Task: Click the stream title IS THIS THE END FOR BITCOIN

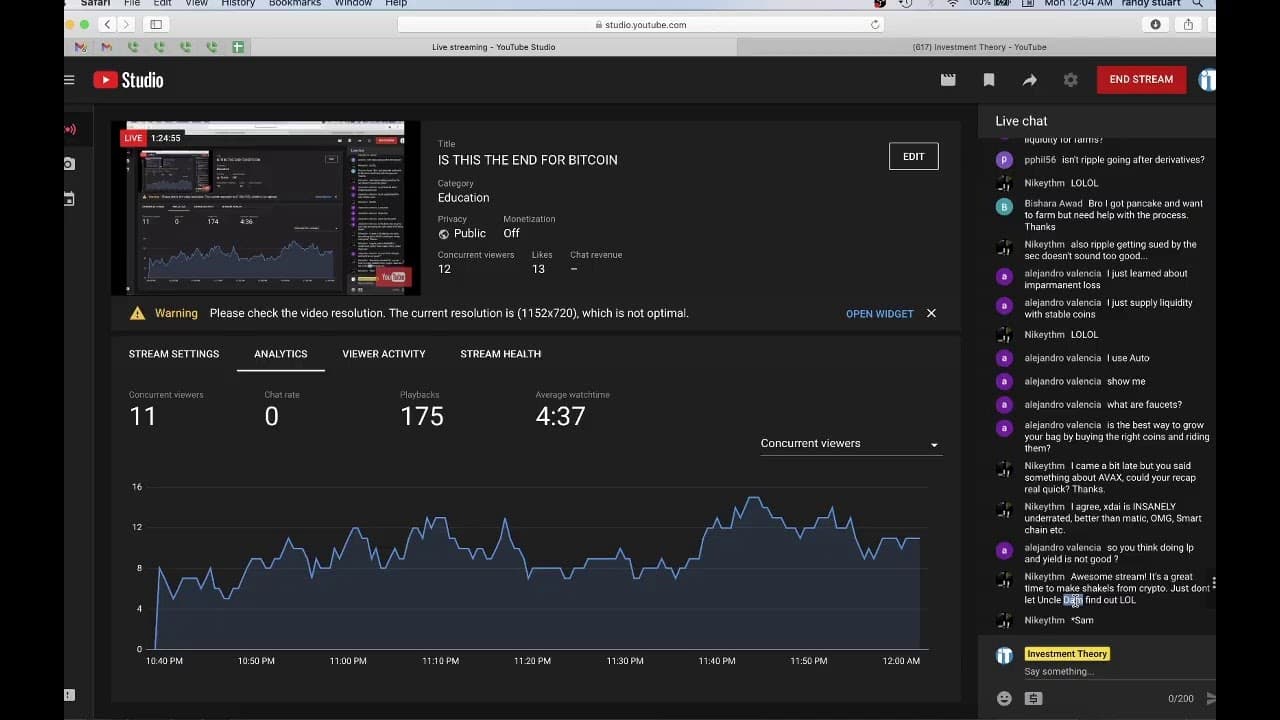Action: pyautogui.click(x=527, y=160)
